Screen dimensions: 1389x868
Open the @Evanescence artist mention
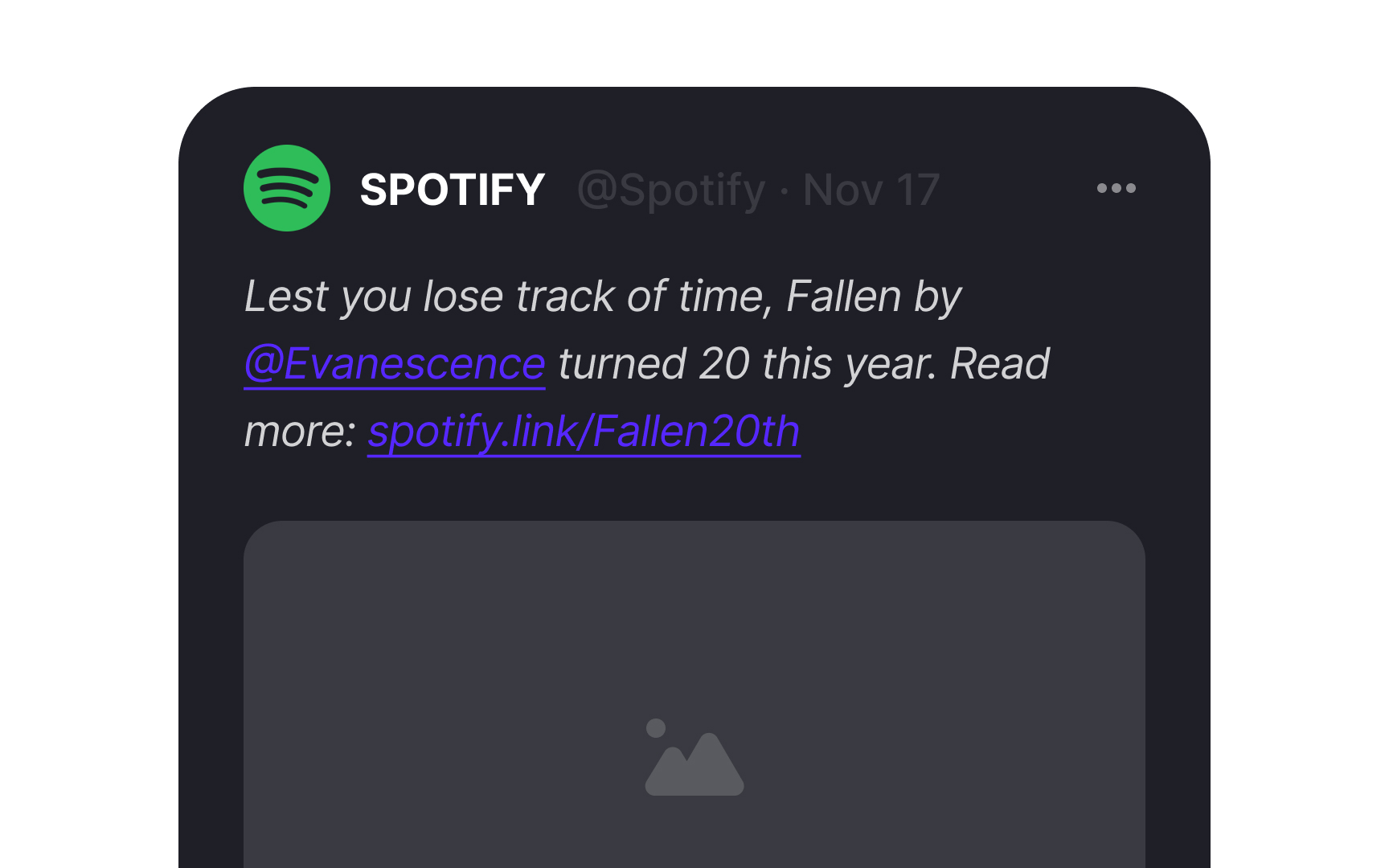394,362
